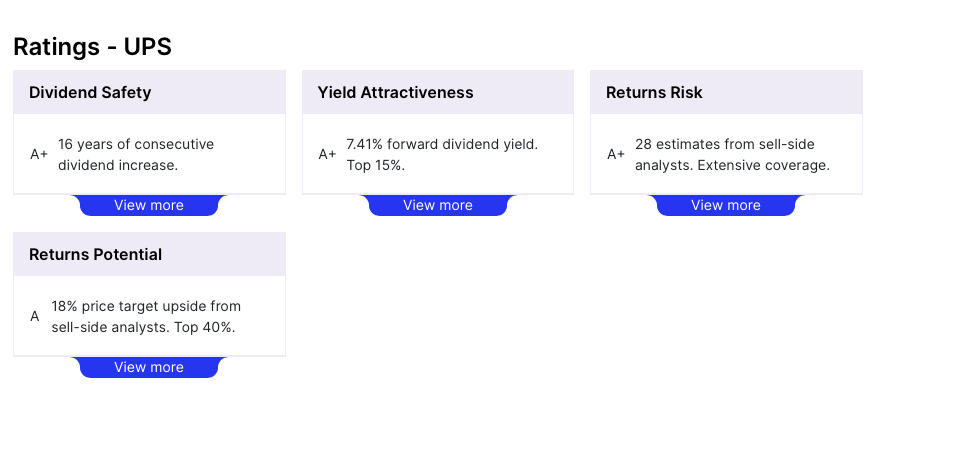964x460 pixels.
Task: Click the Returns Potential card title
Action: tap(95, 255)
